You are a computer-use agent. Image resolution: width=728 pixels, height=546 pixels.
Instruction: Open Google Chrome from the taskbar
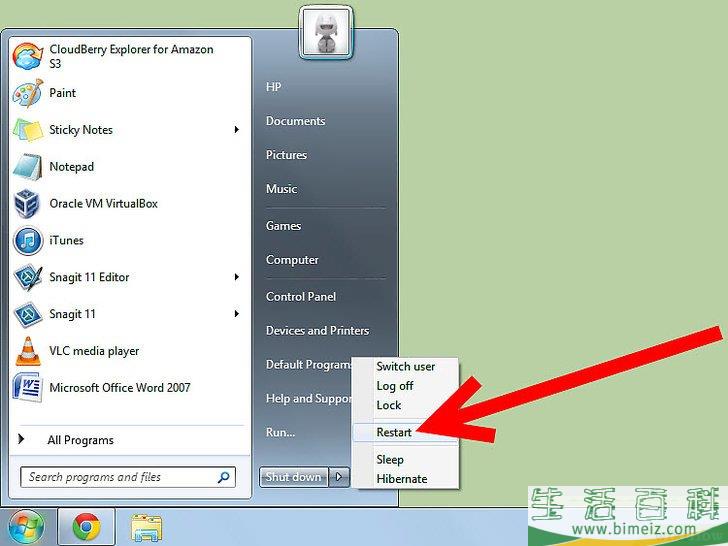86,527
